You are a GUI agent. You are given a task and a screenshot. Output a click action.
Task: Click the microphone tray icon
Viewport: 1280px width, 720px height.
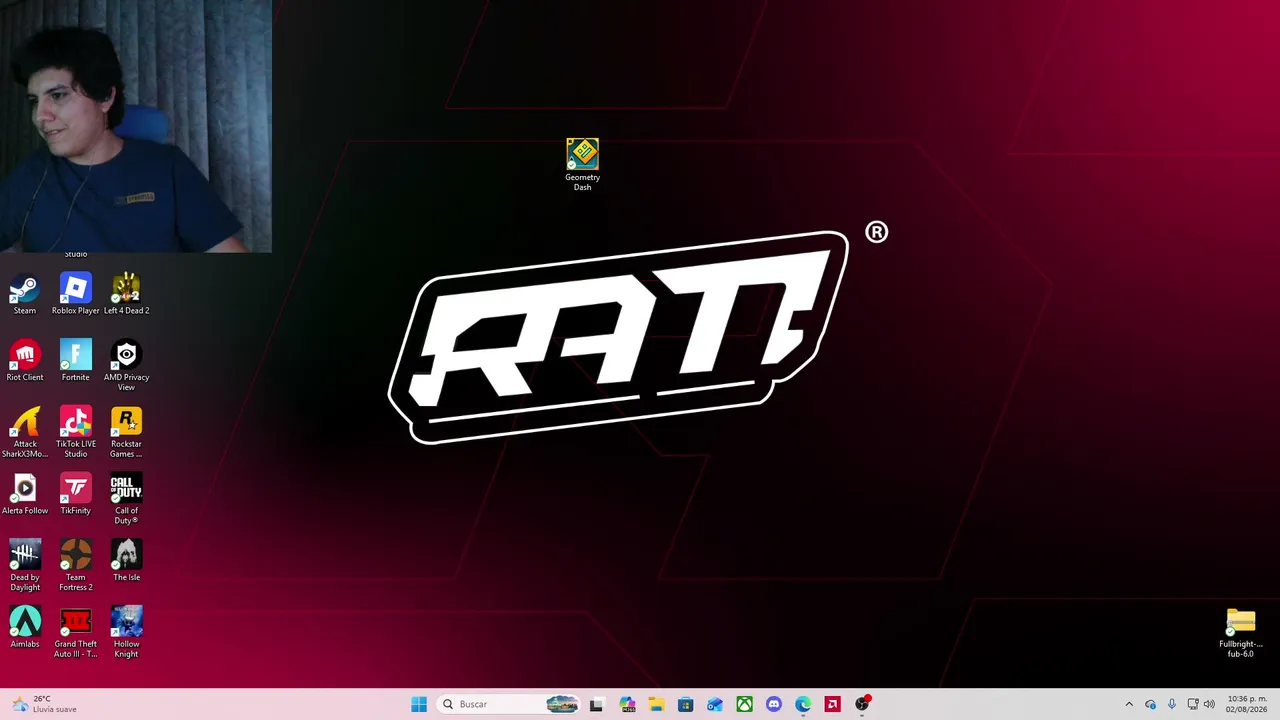point(1171,704)
